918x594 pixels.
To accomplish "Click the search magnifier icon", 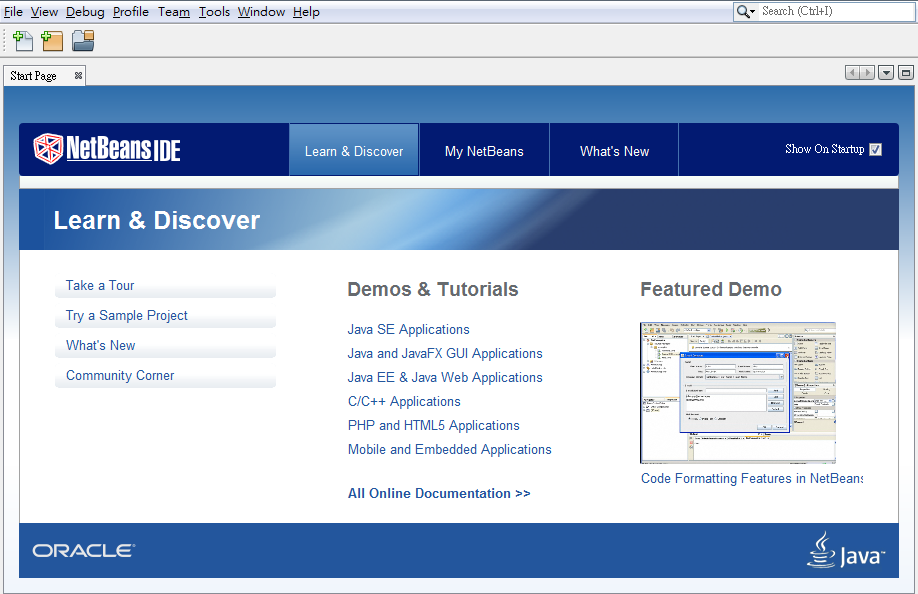I will (743, 11).
